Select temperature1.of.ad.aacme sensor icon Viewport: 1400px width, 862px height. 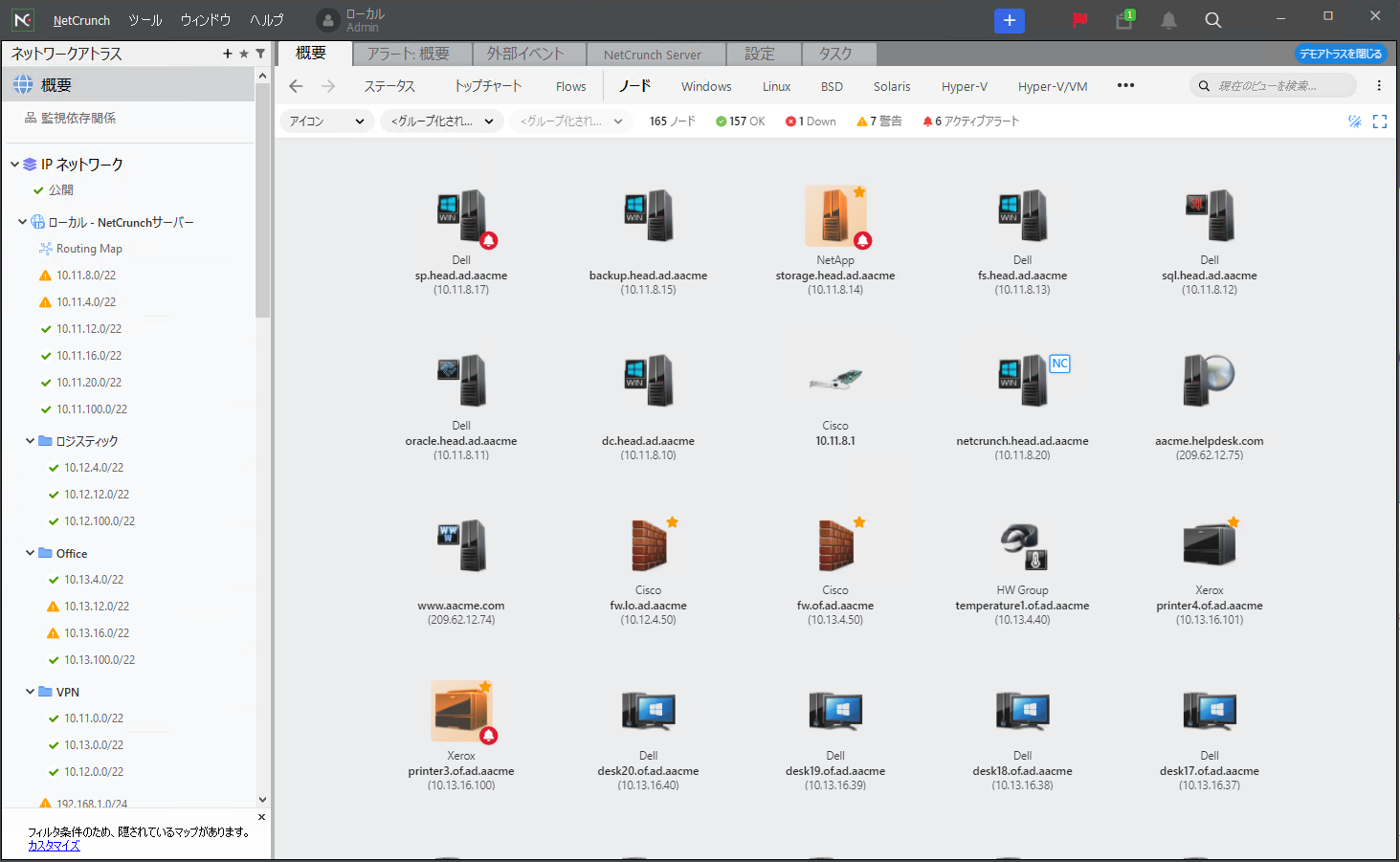click(x=1023, y=546)
